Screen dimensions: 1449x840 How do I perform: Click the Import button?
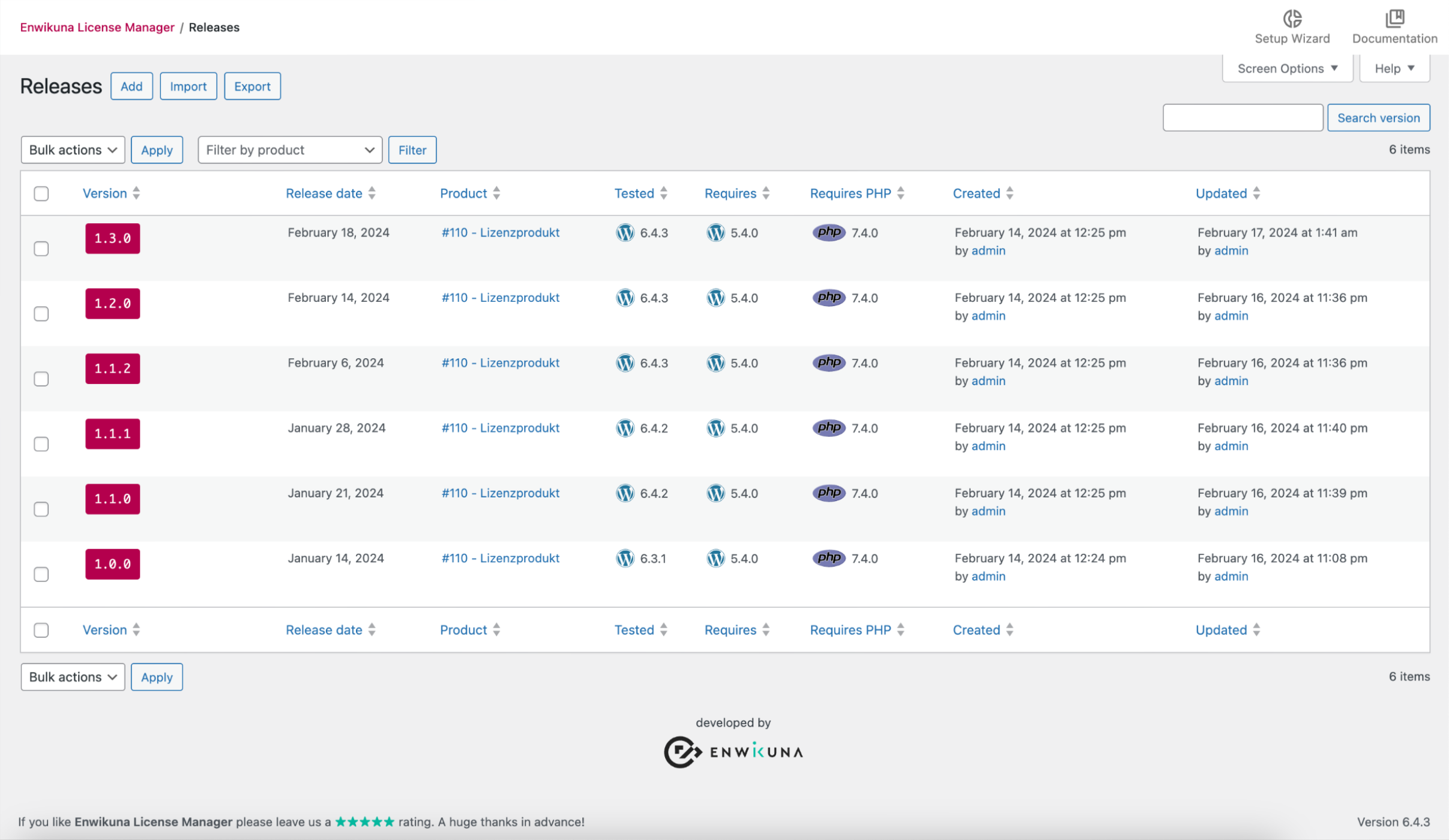coord(188,86)
